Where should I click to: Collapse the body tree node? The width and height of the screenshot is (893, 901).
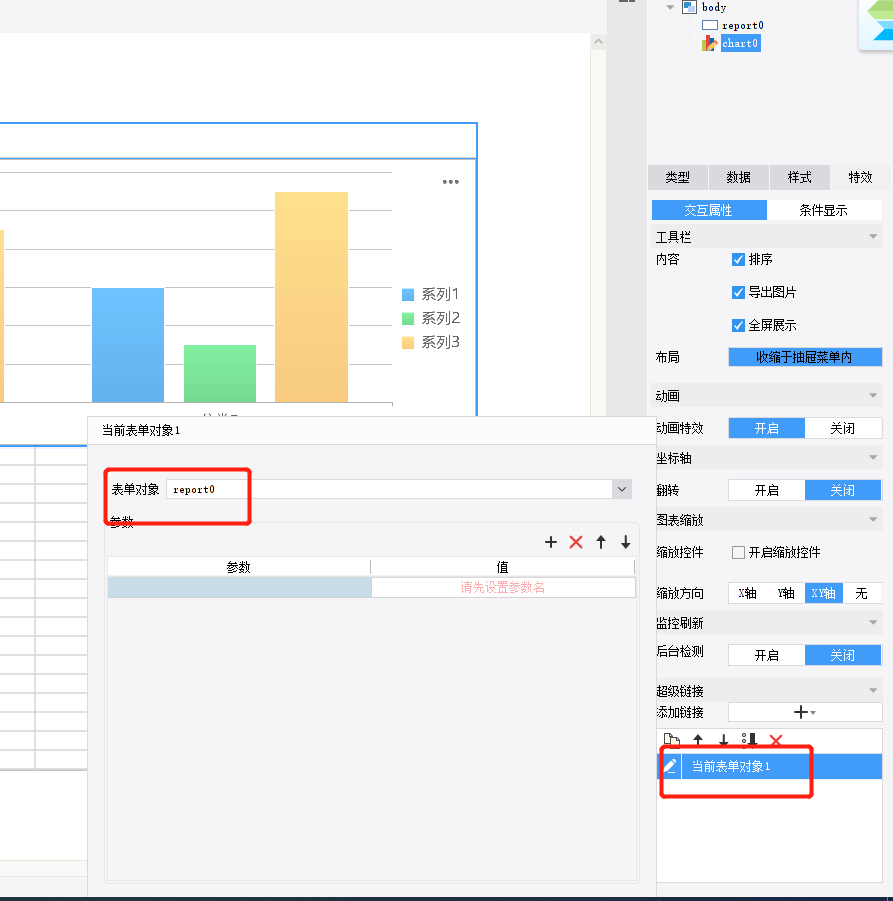coord(670,7)
